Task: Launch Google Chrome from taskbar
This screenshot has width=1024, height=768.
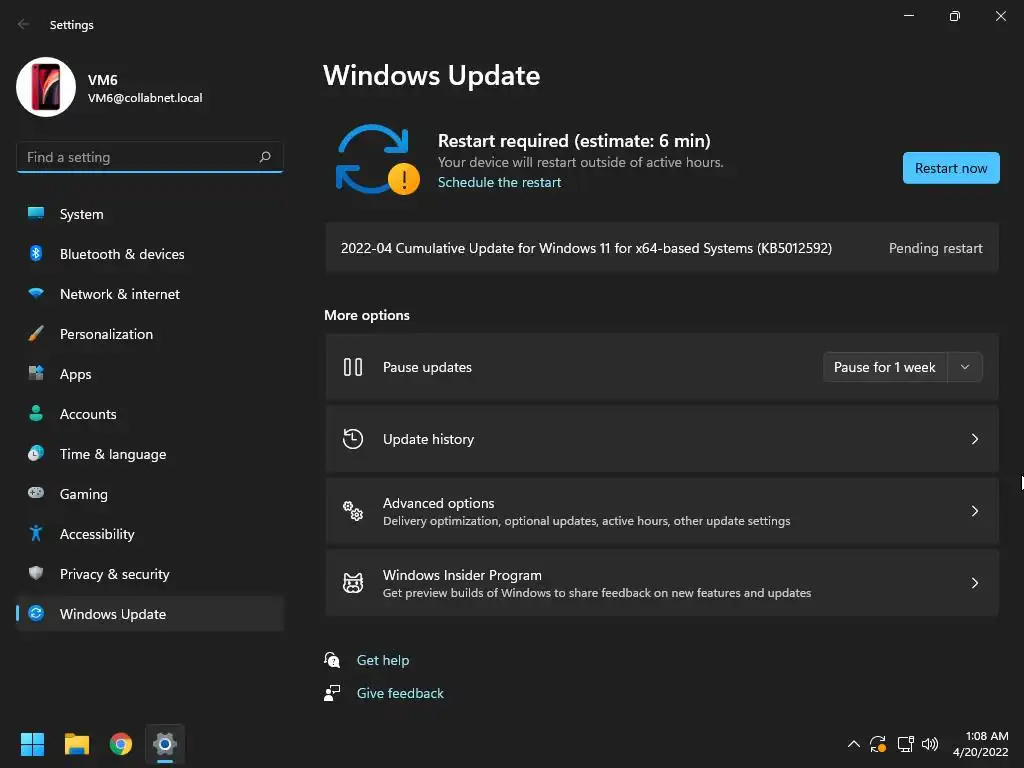Action: click(x=121, y=744)
